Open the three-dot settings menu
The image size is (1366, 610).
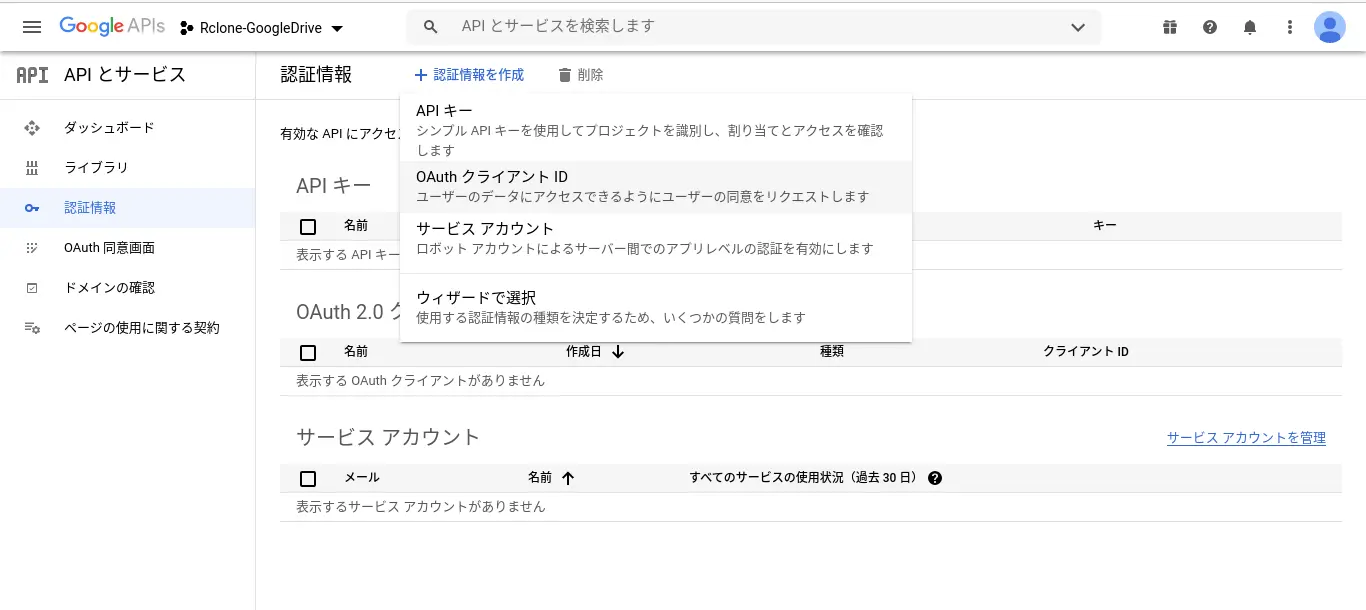(x=1290, y=27)
